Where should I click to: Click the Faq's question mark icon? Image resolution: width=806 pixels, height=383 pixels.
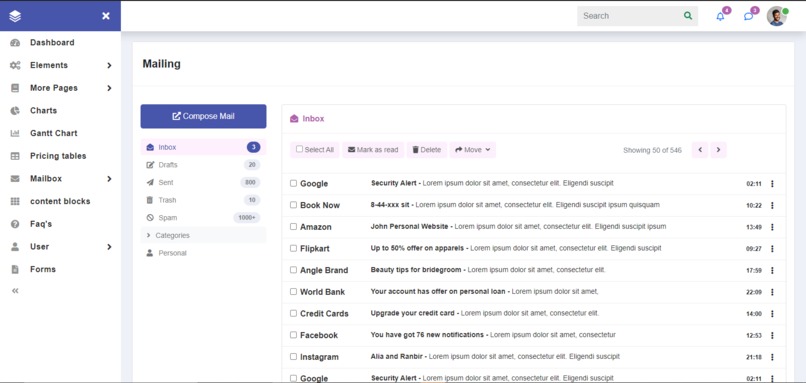pyautogui.click(x=15, y=224)
